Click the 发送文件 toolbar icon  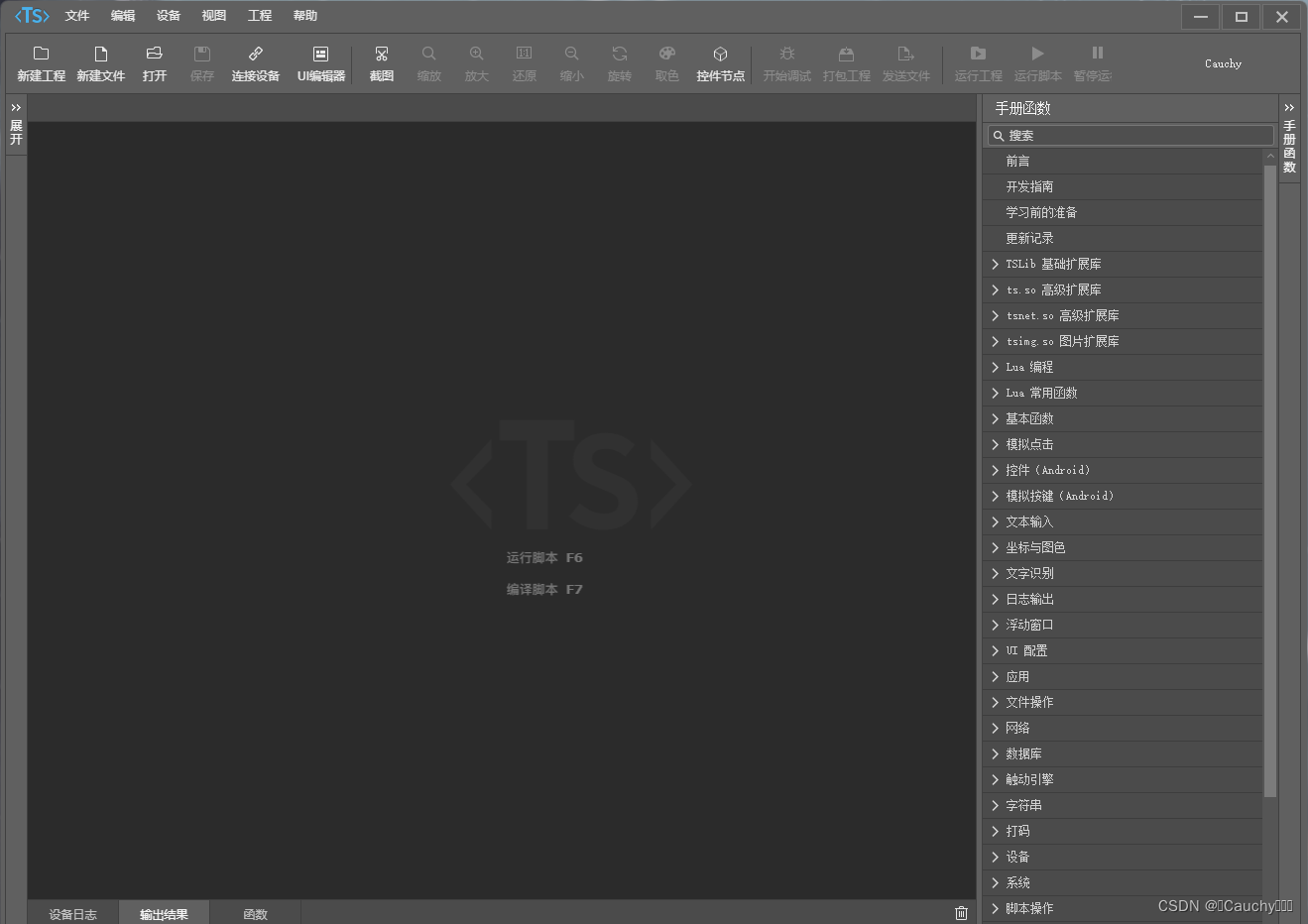905,54
